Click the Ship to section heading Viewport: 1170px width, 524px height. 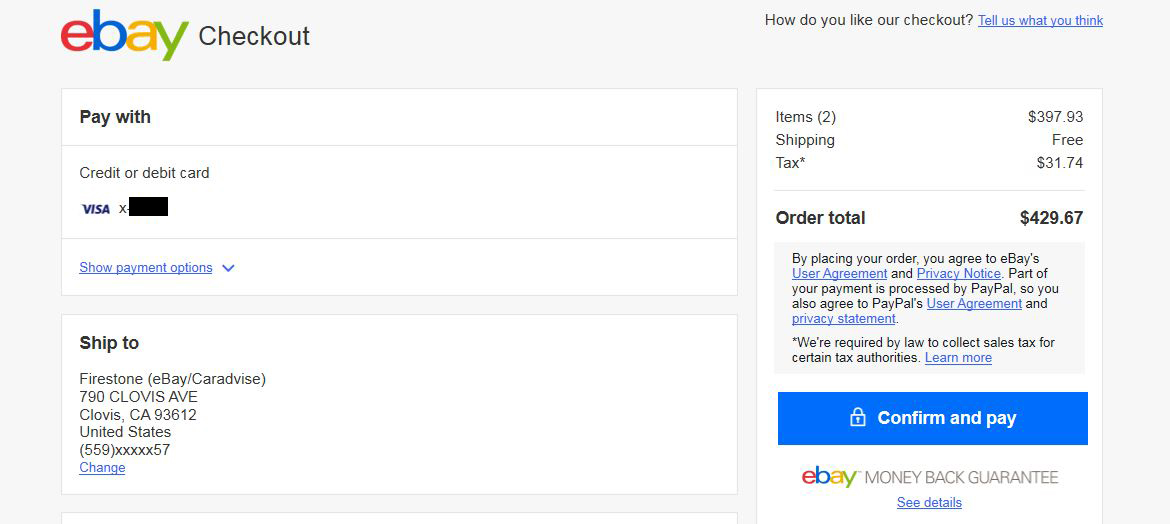[x=109, y=343]
